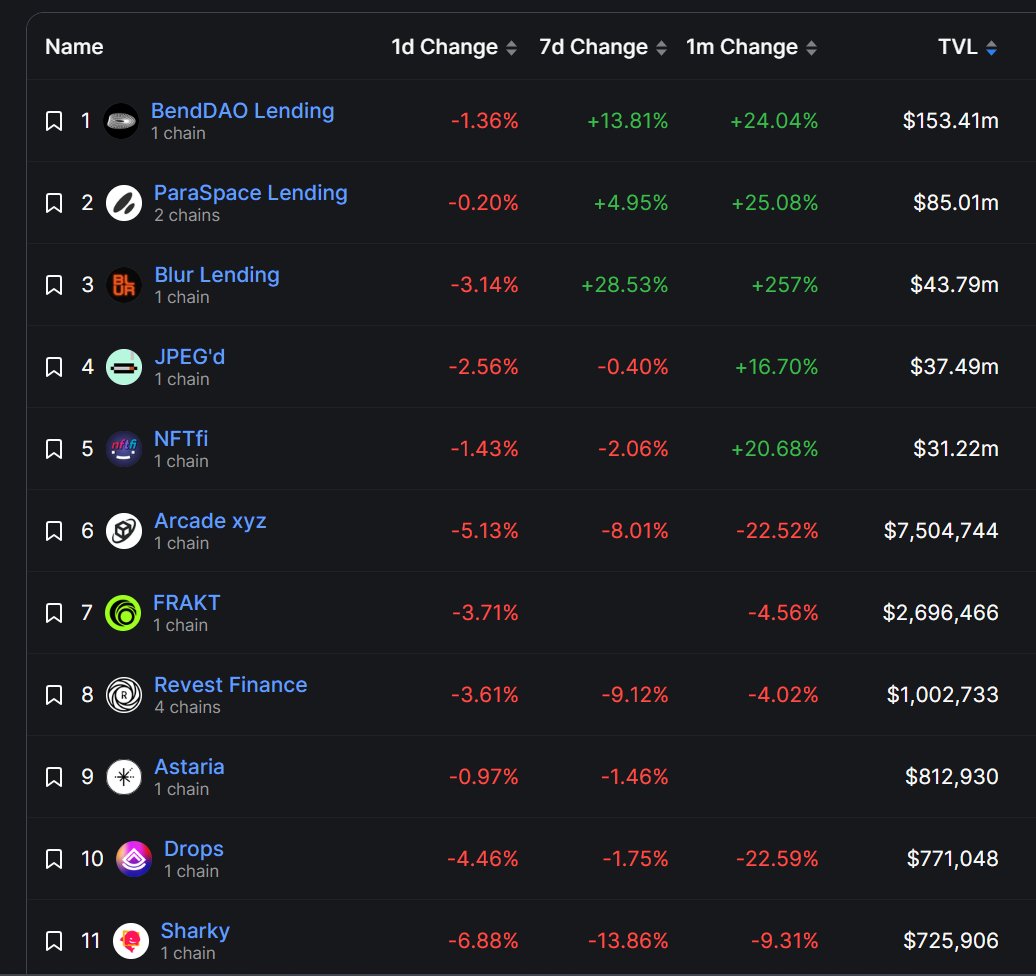Click Arcade xyz 1d change -5.13%

click(x=485, y=531)
